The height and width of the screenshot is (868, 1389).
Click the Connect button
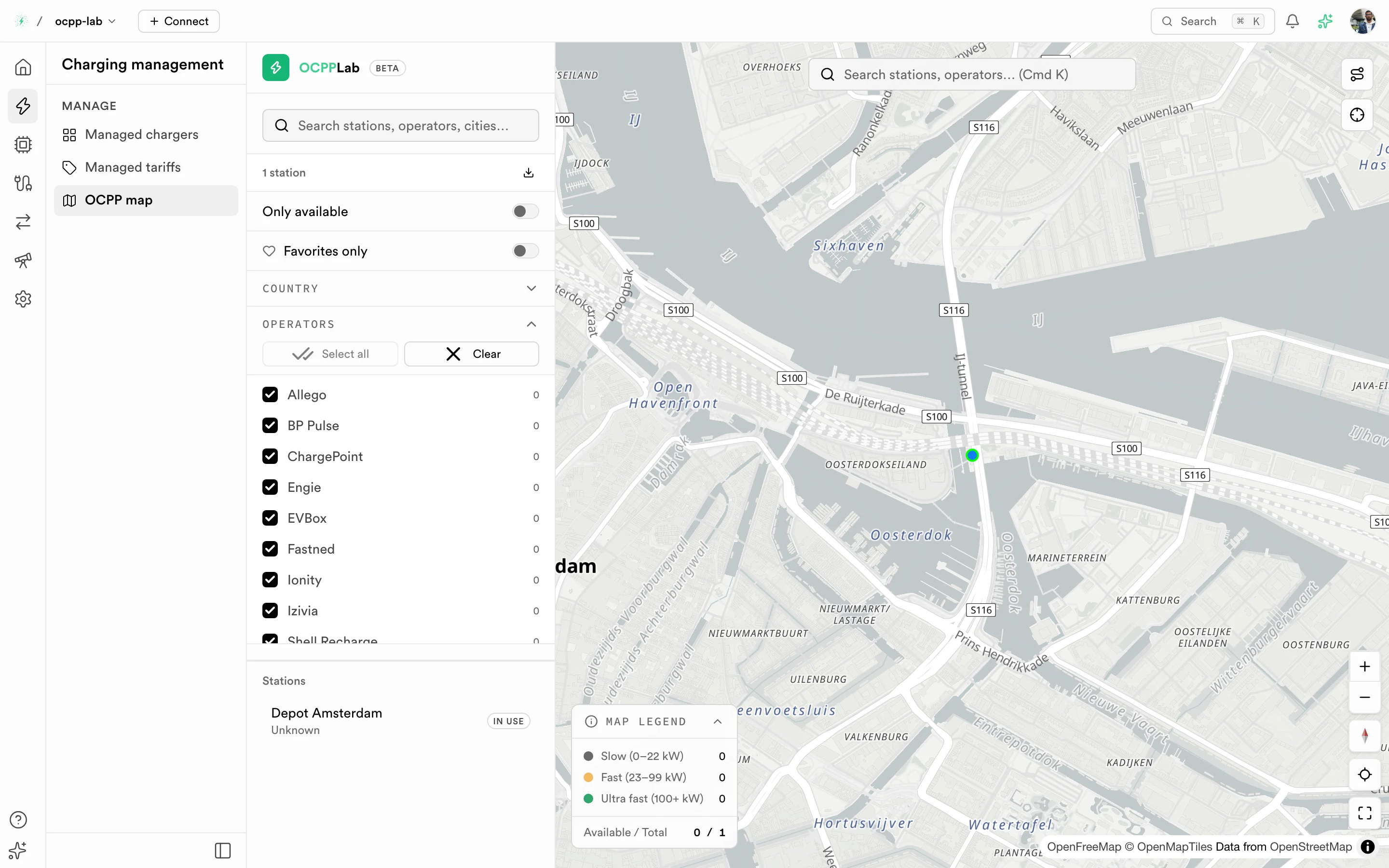tap(178, 21)
